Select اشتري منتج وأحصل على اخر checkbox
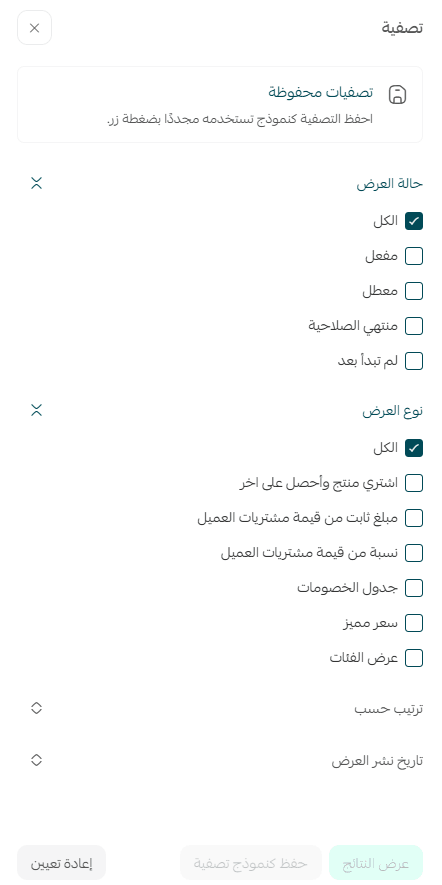This screenshot has width=442, height=885. click(x=414, y=483)
